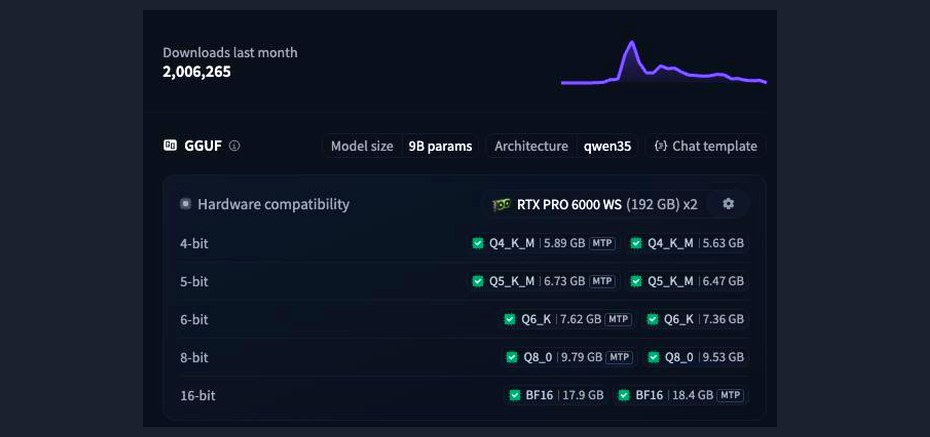Open hardware settings gear icon
This screenshot has height=437, width=930.
pyautogui.click(x=728, y=204)
